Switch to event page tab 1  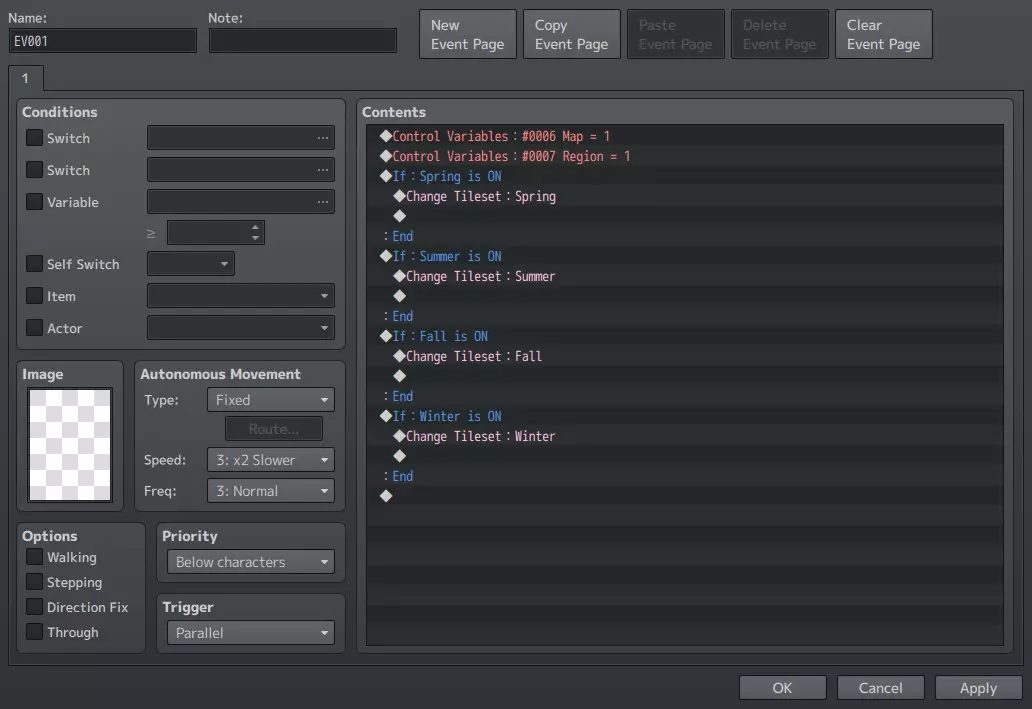(26, 78)
